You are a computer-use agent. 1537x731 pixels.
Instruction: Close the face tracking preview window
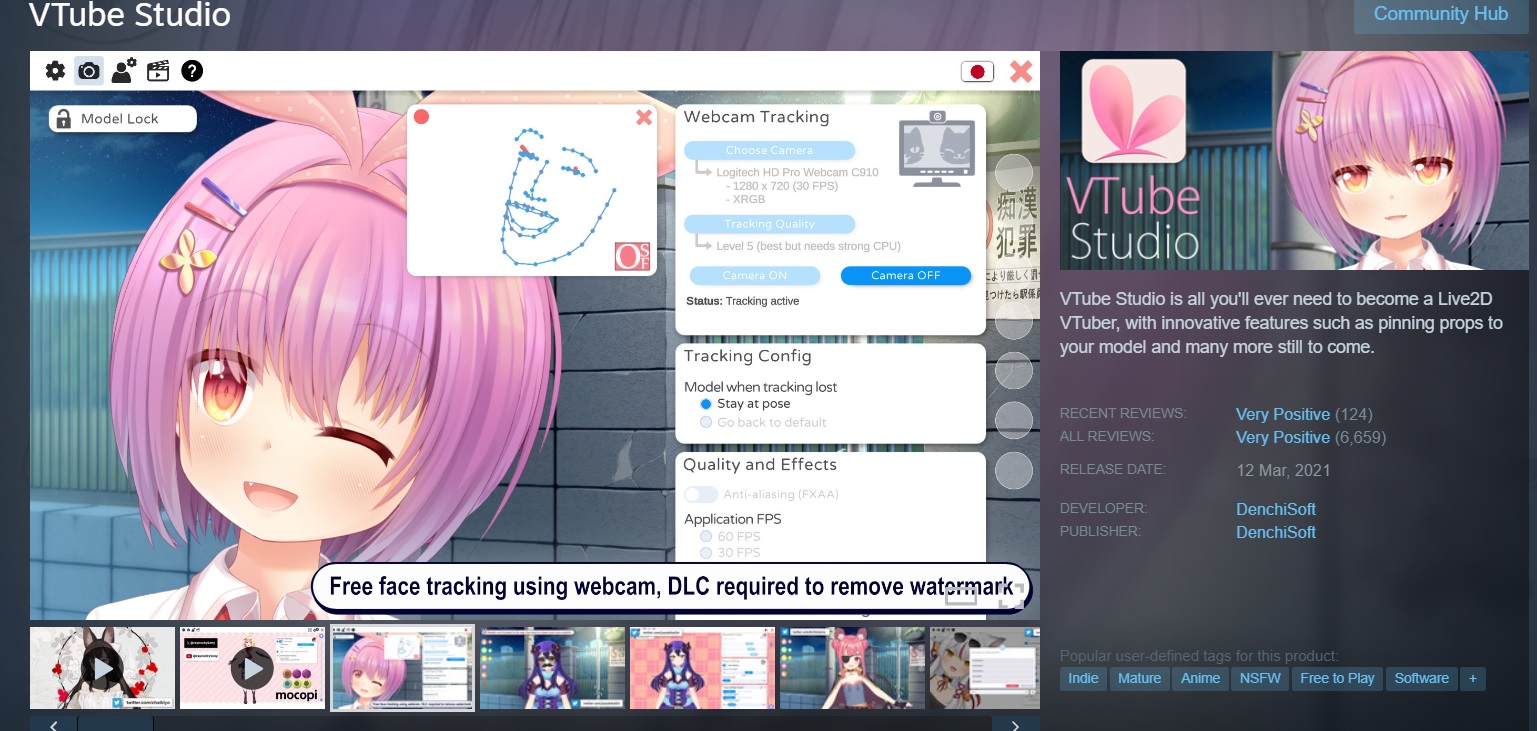[x=644, y=118]
